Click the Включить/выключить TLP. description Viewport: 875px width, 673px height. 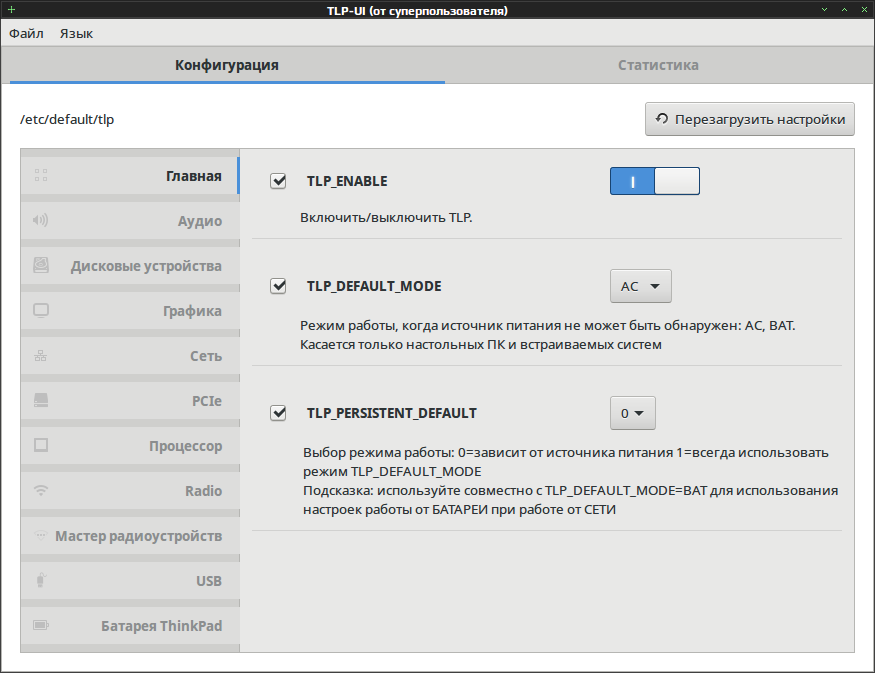(x=386, y=218)
